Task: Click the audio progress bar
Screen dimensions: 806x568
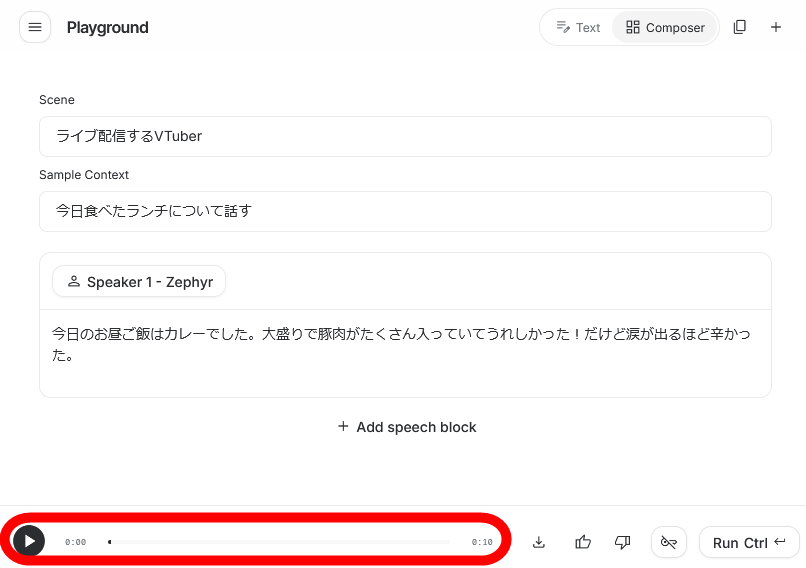Action: pos(279,542)
